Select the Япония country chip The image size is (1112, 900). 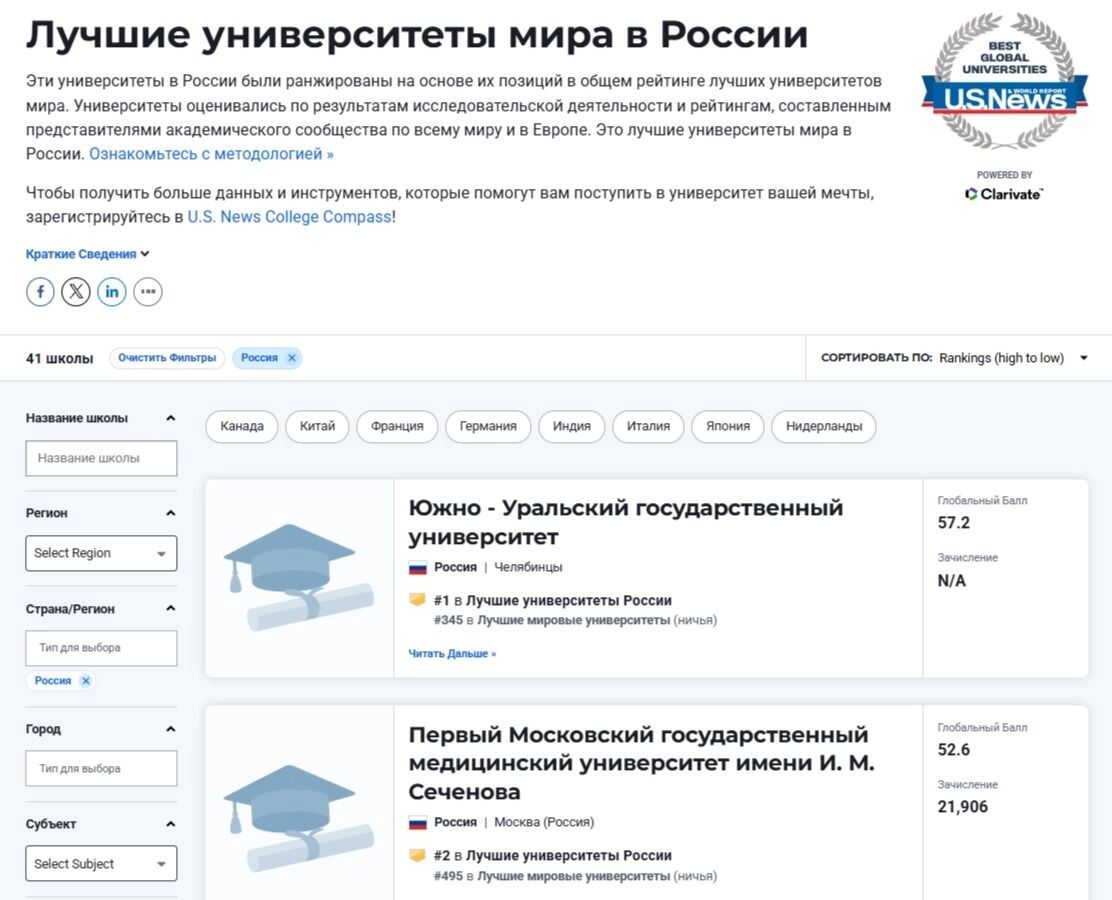click(728, 426)
